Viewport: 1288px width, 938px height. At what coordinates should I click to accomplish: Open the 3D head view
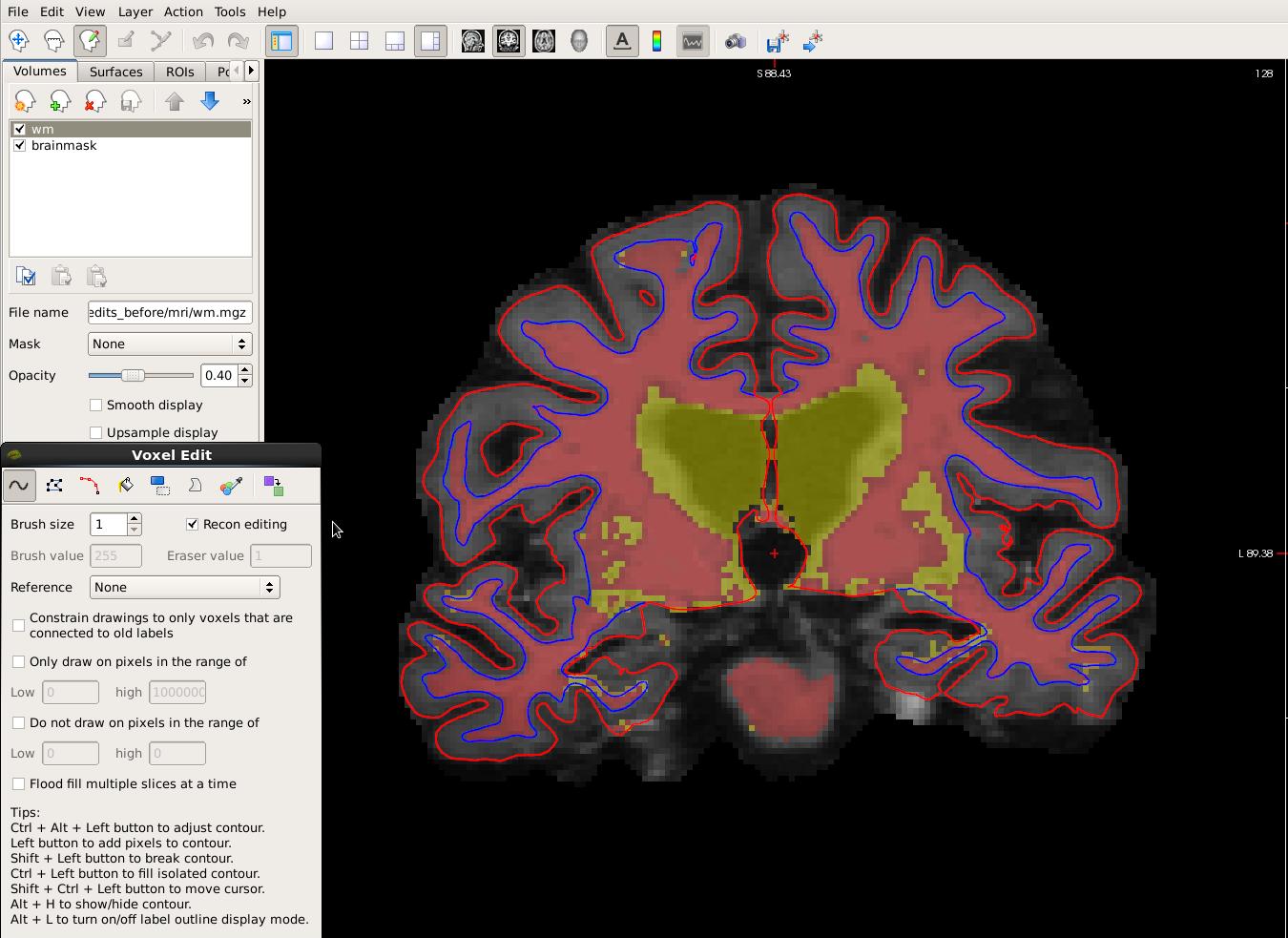[x=579, y=41]
